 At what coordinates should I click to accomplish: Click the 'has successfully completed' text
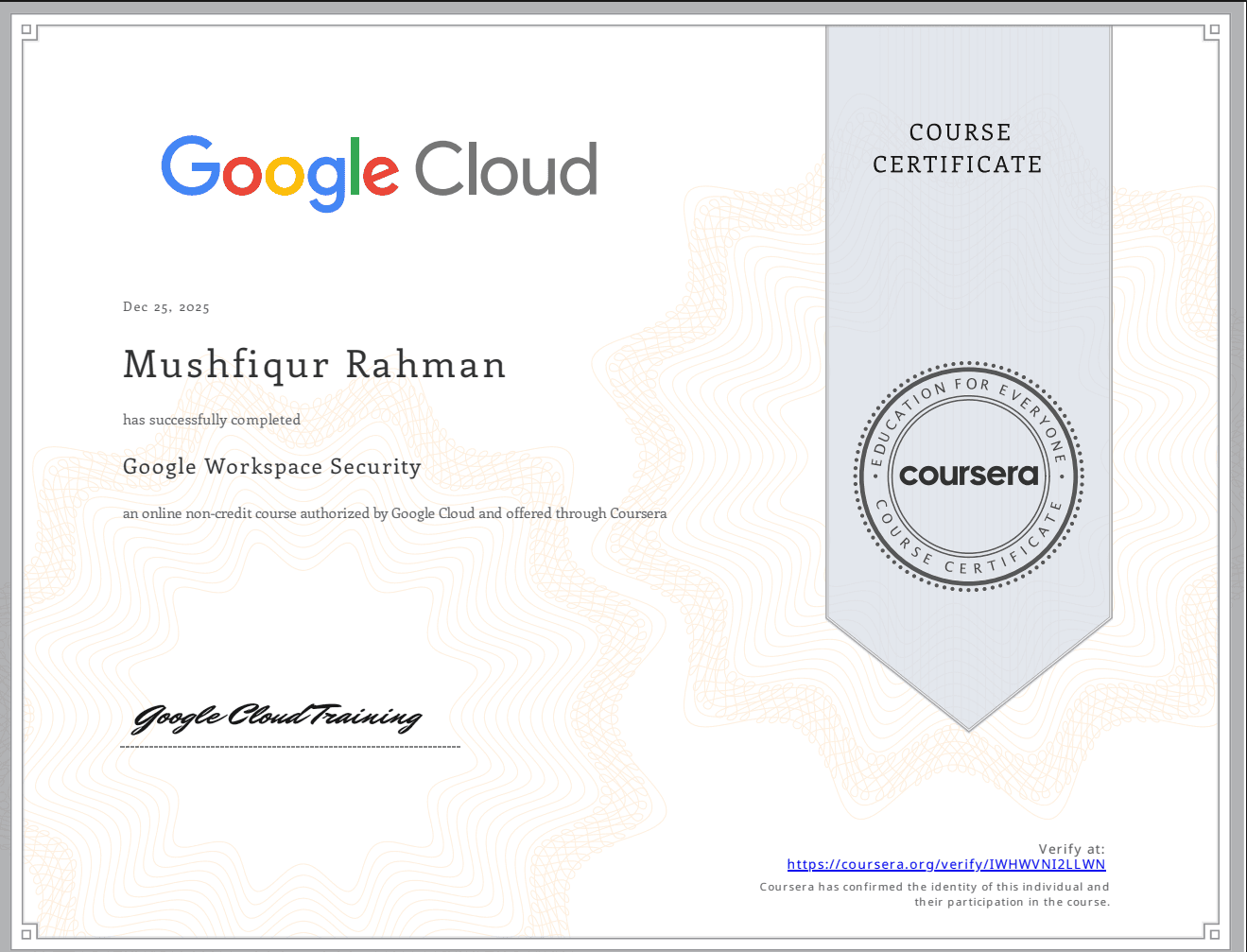211,420
